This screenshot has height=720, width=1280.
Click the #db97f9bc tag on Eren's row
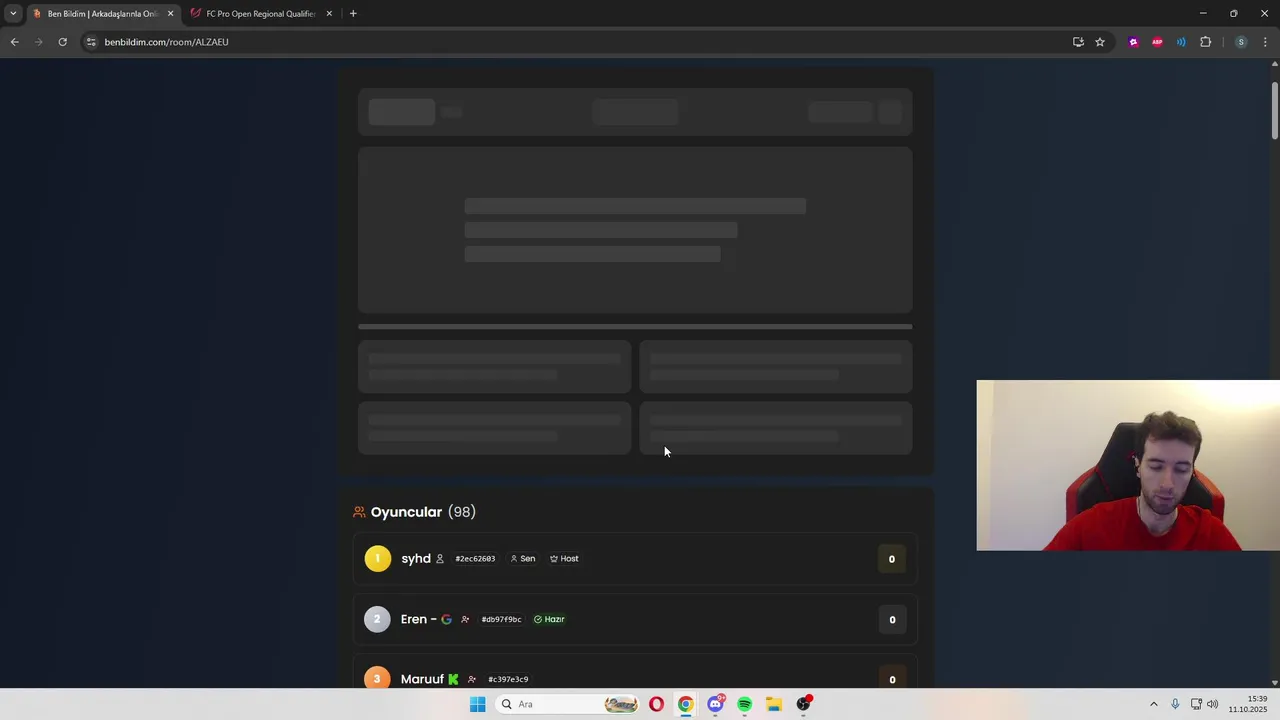tap(501, 619)
